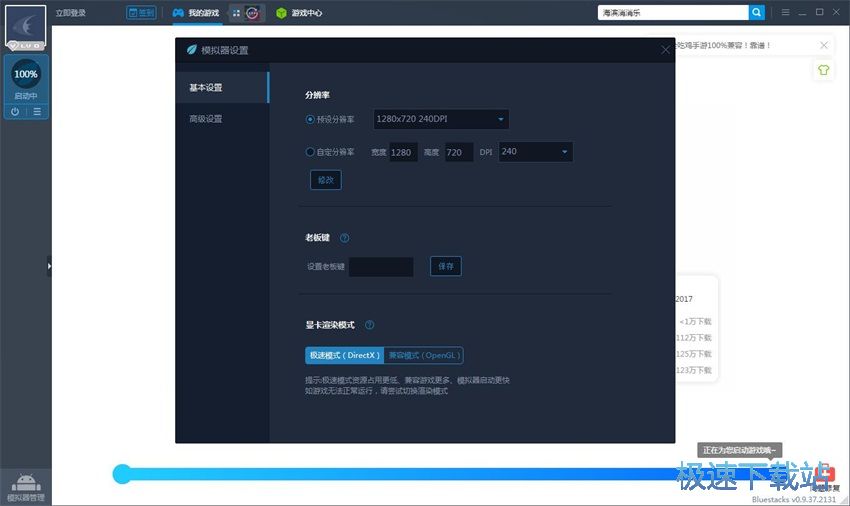Click the power icon under the emulator status
The width and height of the screenshot is (850, 506).
(15, 112)
